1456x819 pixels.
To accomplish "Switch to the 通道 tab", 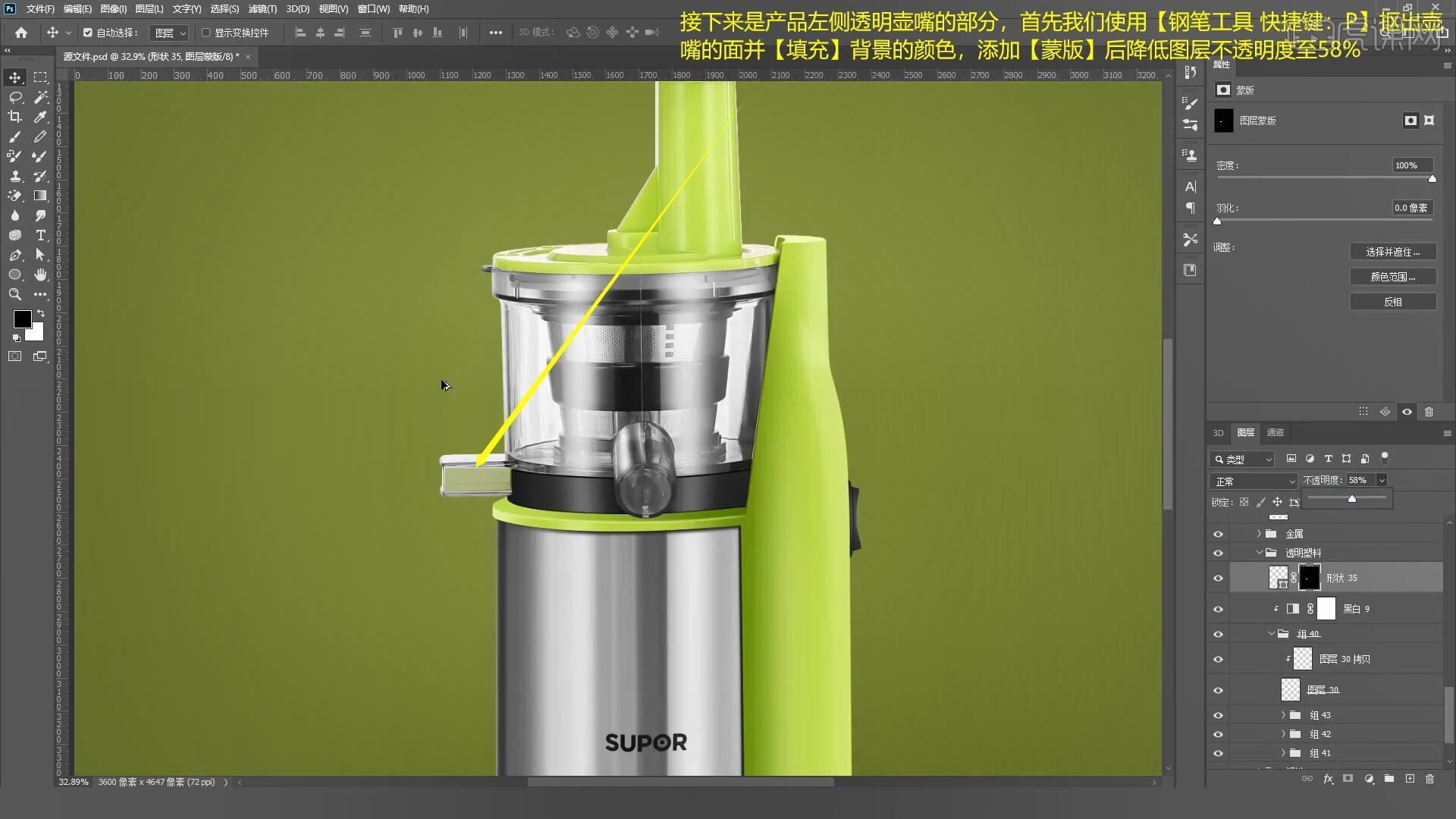I will 1276,432.
